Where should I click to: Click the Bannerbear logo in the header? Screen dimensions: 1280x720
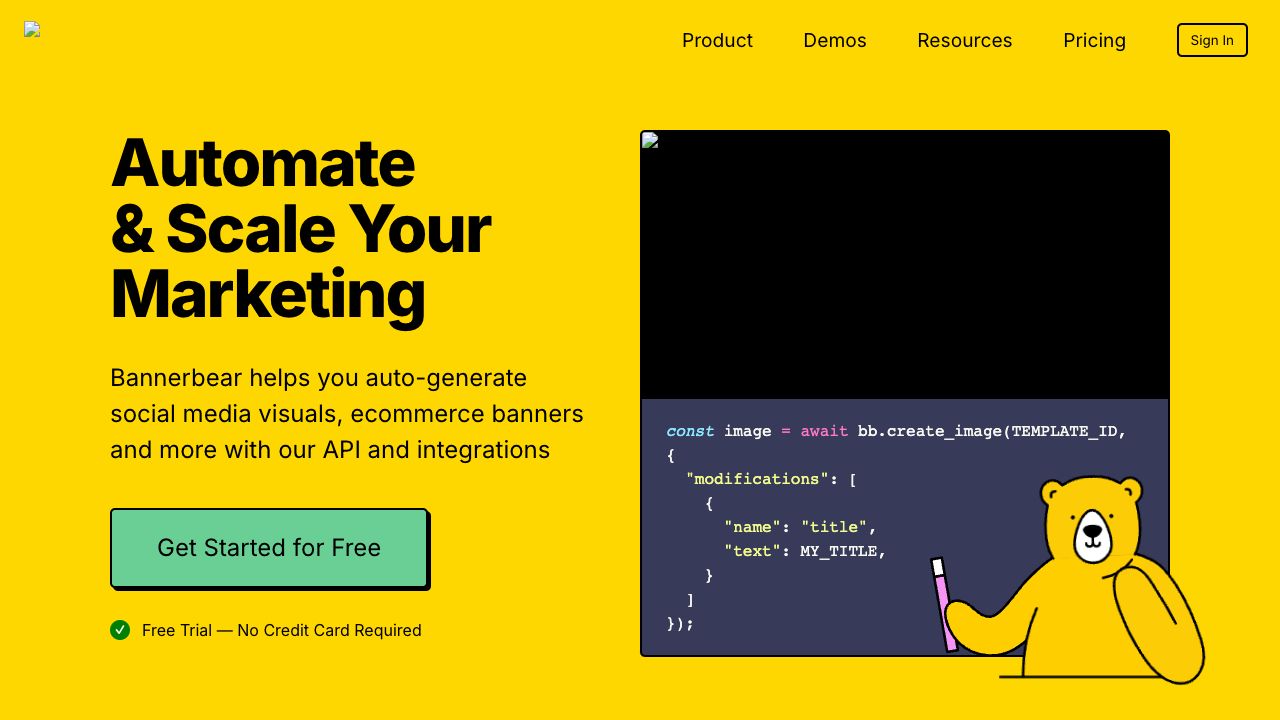click(32, 30)
